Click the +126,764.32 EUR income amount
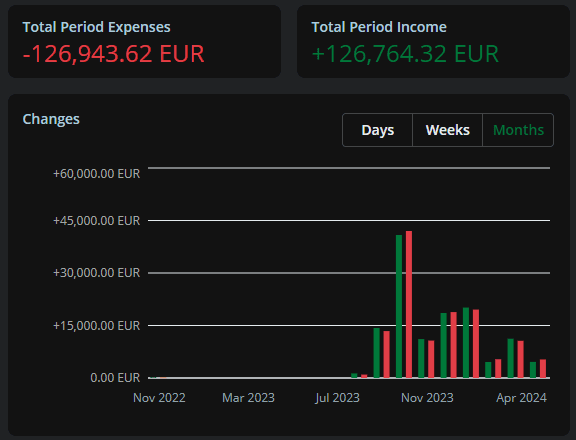 tap(405, 54)
